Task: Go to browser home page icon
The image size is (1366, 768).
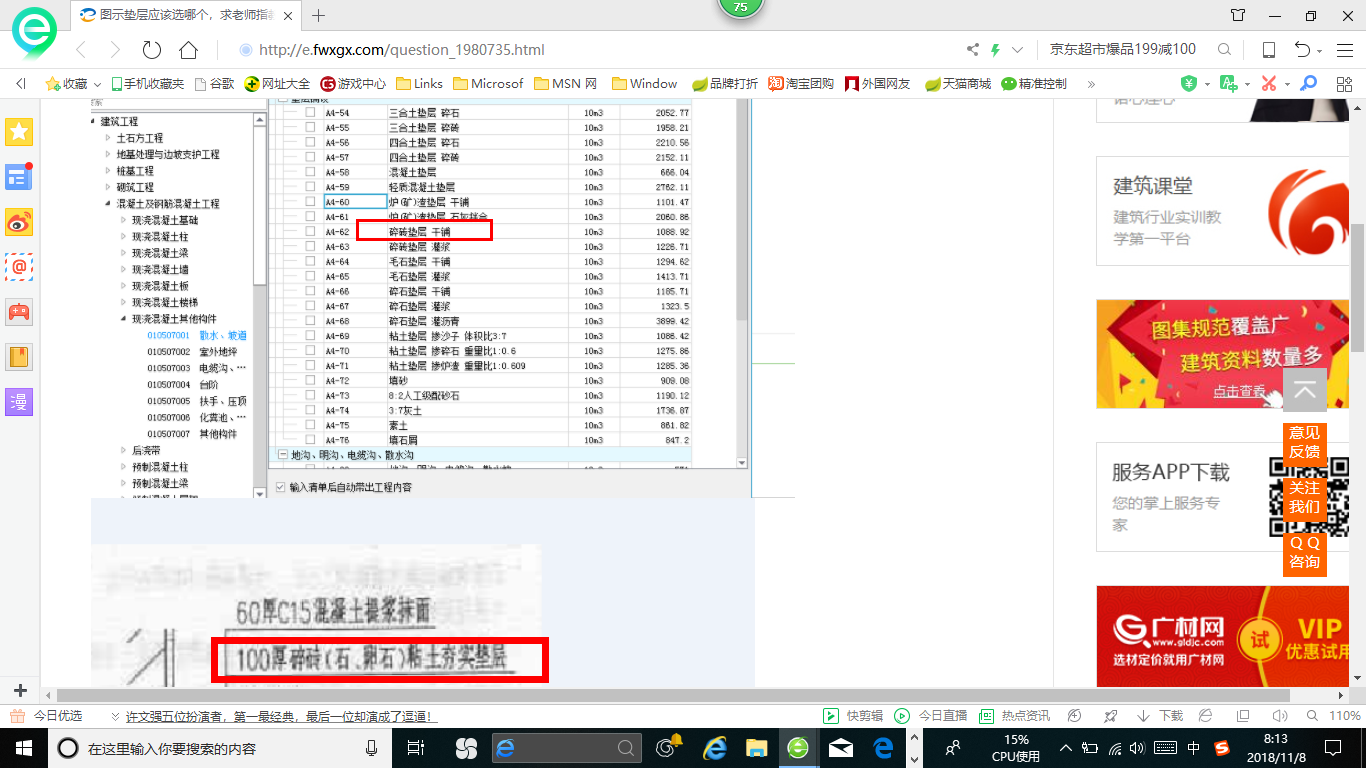Action: pyautogui.click(x=188, y=50)
